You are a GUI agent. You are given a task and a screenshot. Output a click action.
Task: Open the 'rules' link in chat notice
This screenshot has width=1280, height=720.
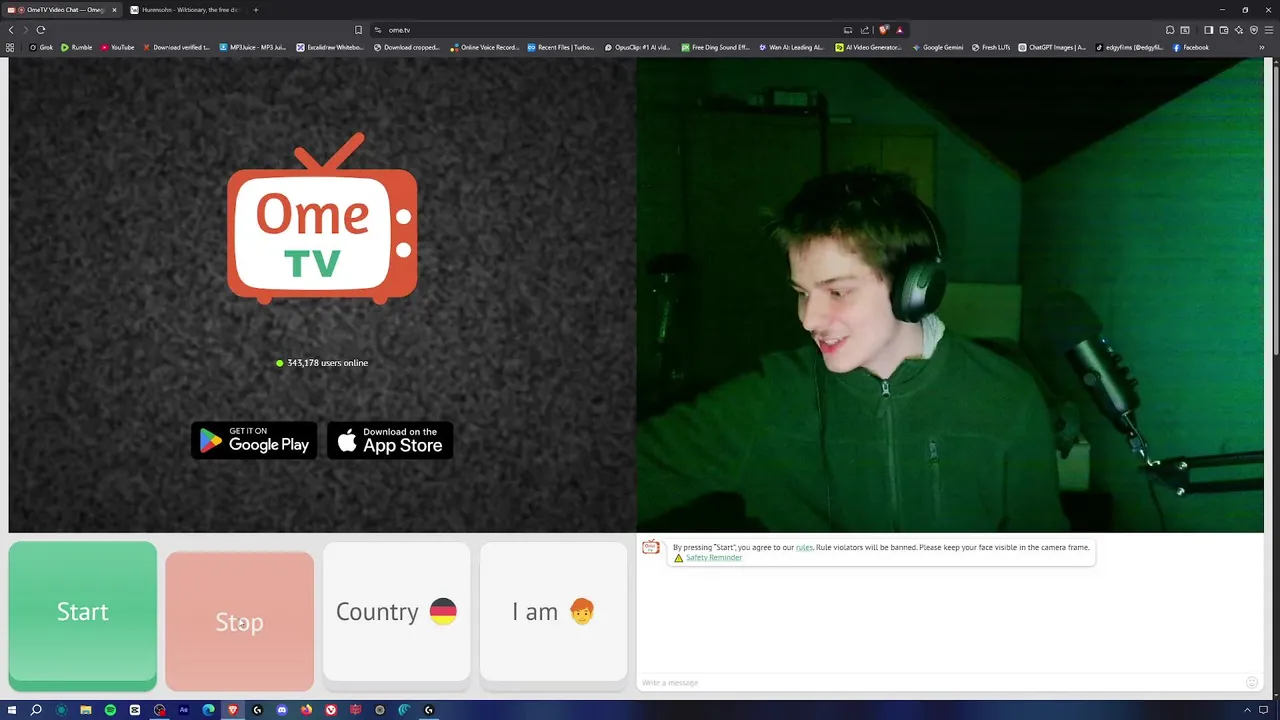(x=804, y=548)
